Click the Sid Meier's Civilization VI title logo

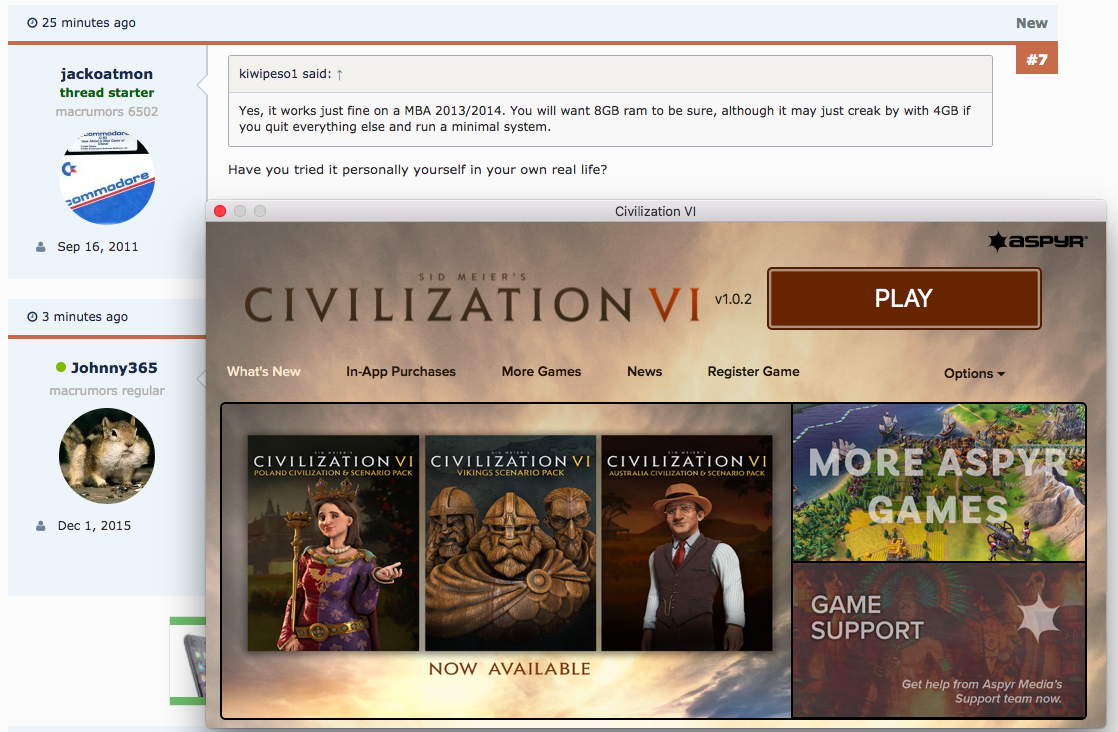(x=472, y=298)
